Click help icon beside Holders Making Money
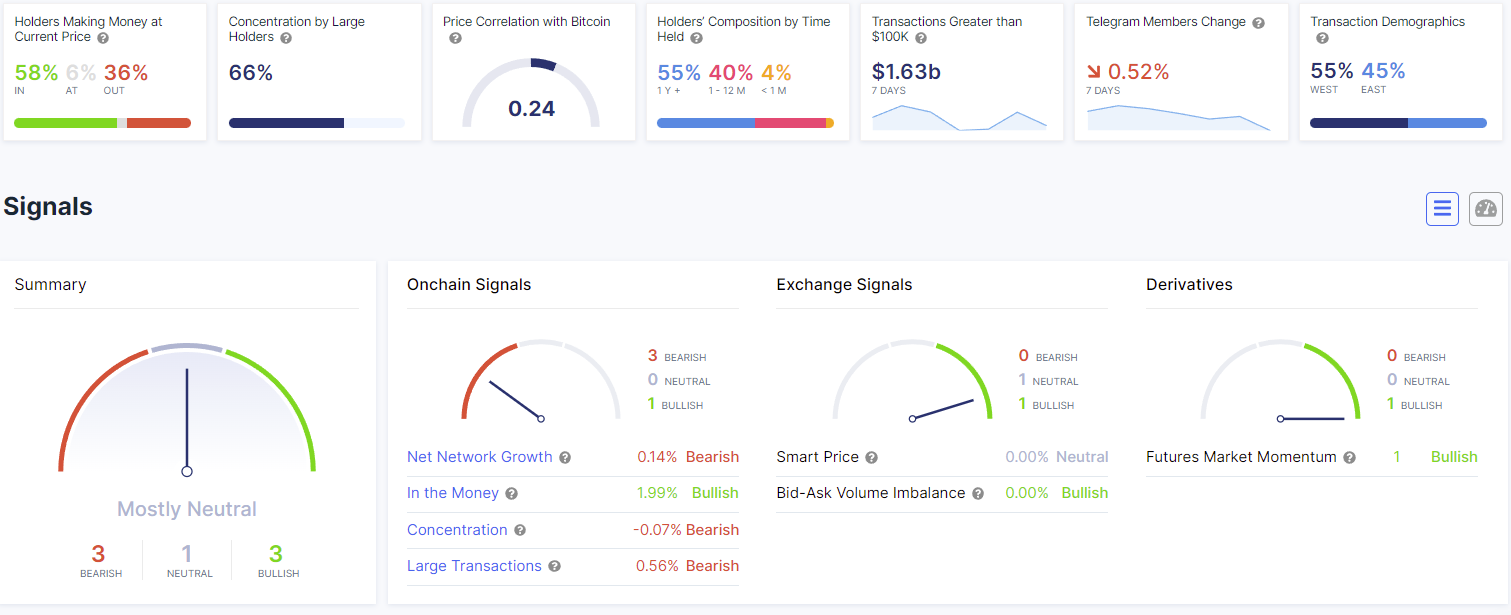Image resolution: width=1511 pixels, height=615 pixels. (104, 38)
